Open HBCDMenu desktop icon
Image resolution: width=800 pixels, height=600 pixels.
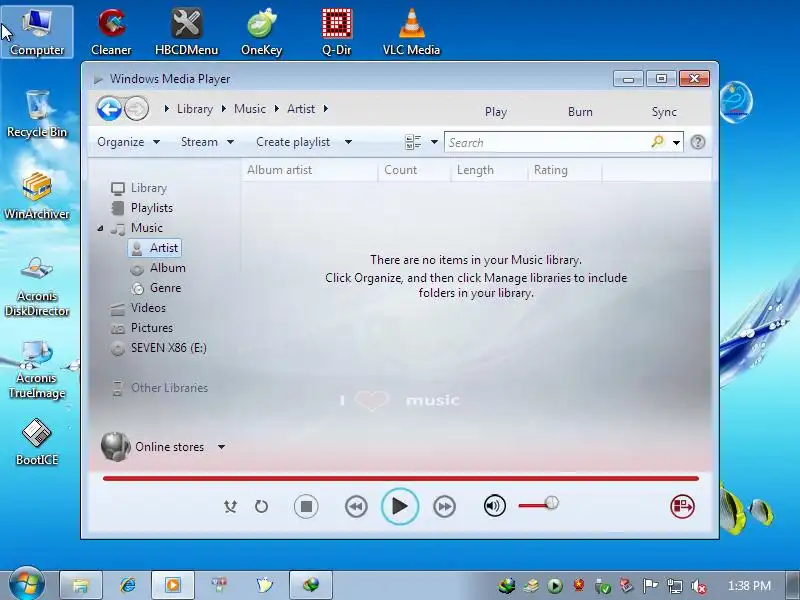tap(186, 32)
